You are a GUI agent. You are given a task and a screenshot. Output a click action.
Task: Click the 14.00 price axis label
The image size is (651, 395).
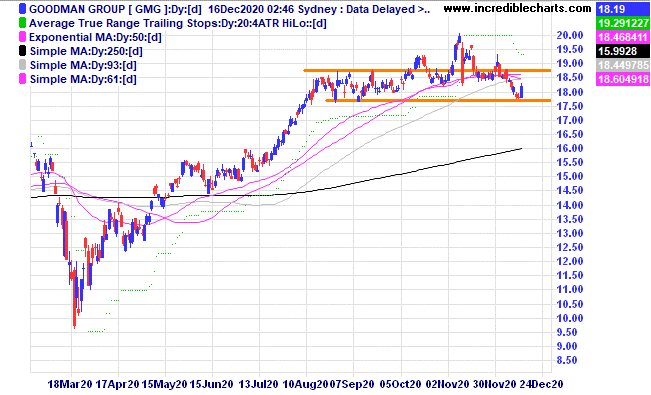coord(570,205)
